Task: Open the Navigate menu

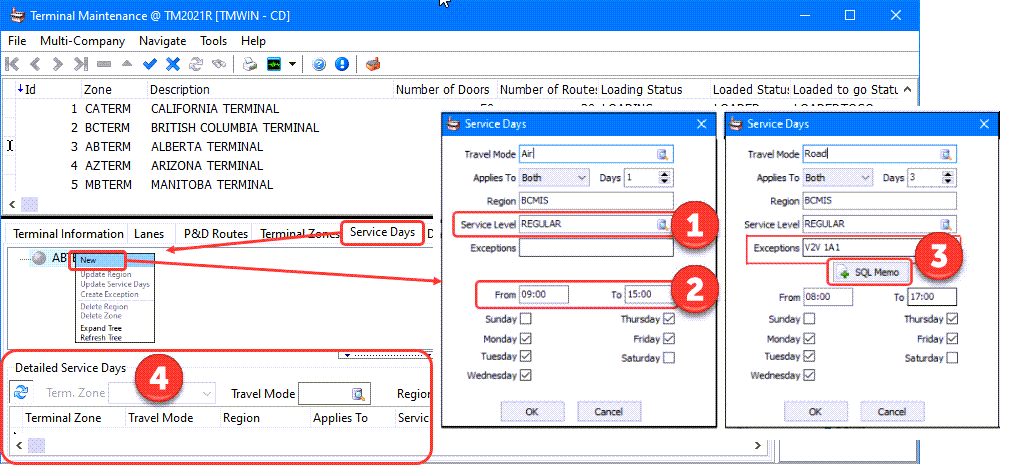Action: pos(162,41)
